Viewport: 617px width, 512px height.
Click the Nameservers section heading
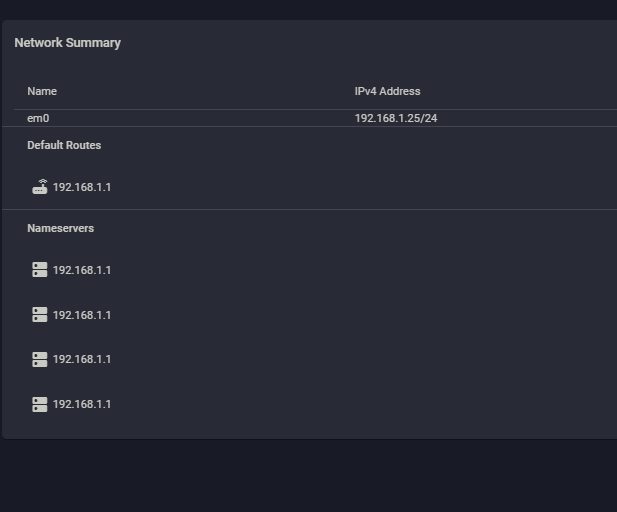(61, 228)
